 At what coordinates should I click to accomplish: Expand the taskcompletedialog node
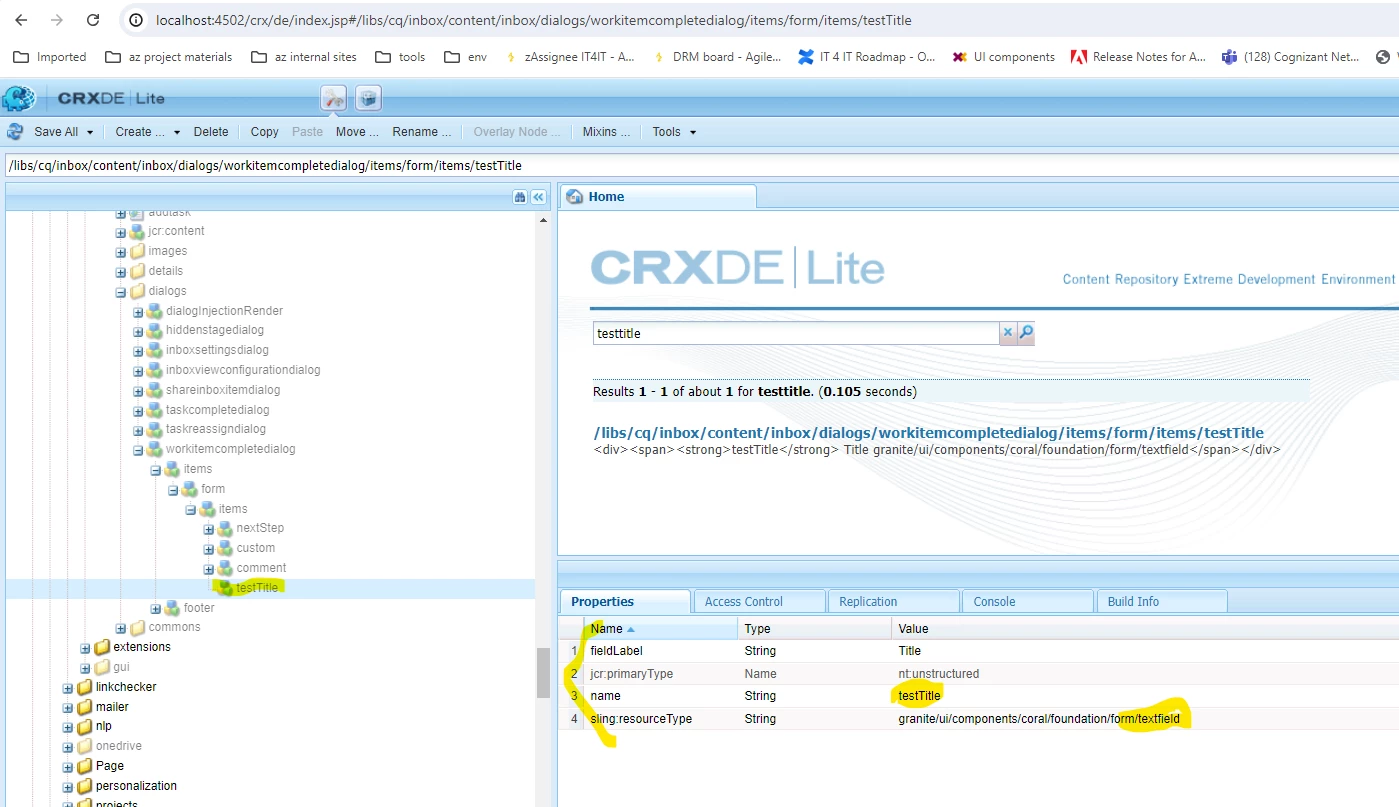[139, 410]
